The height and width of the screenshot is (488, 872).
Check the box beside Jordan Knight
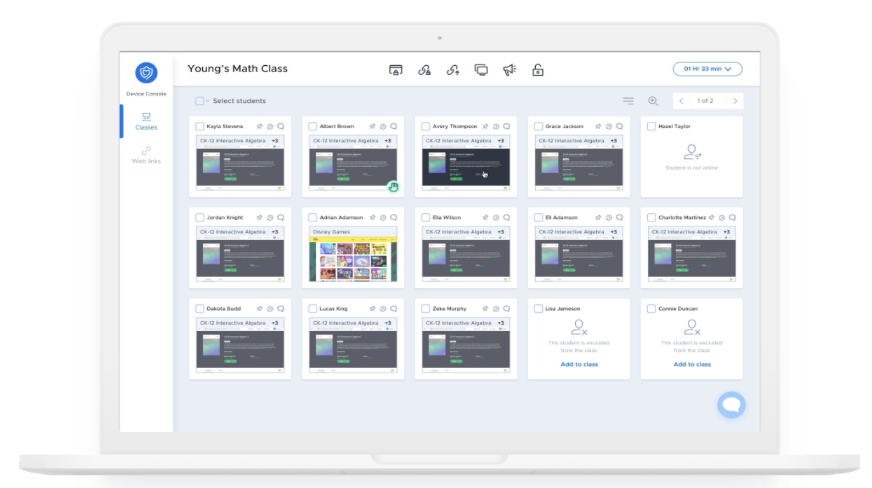coord(200,217)
